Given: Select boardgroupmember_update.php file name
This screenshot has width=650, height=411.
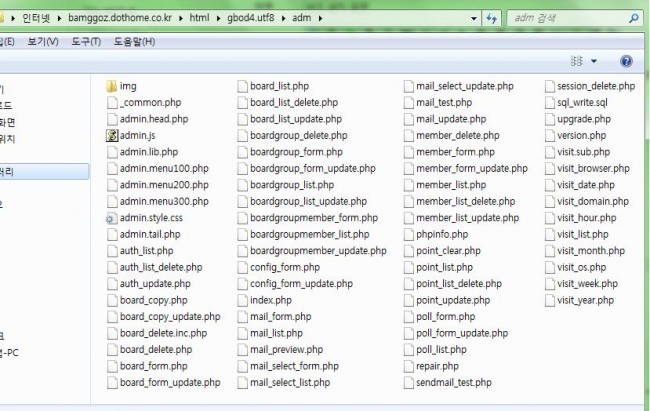Looking at the screenshot, I should [x=318, y=251].
